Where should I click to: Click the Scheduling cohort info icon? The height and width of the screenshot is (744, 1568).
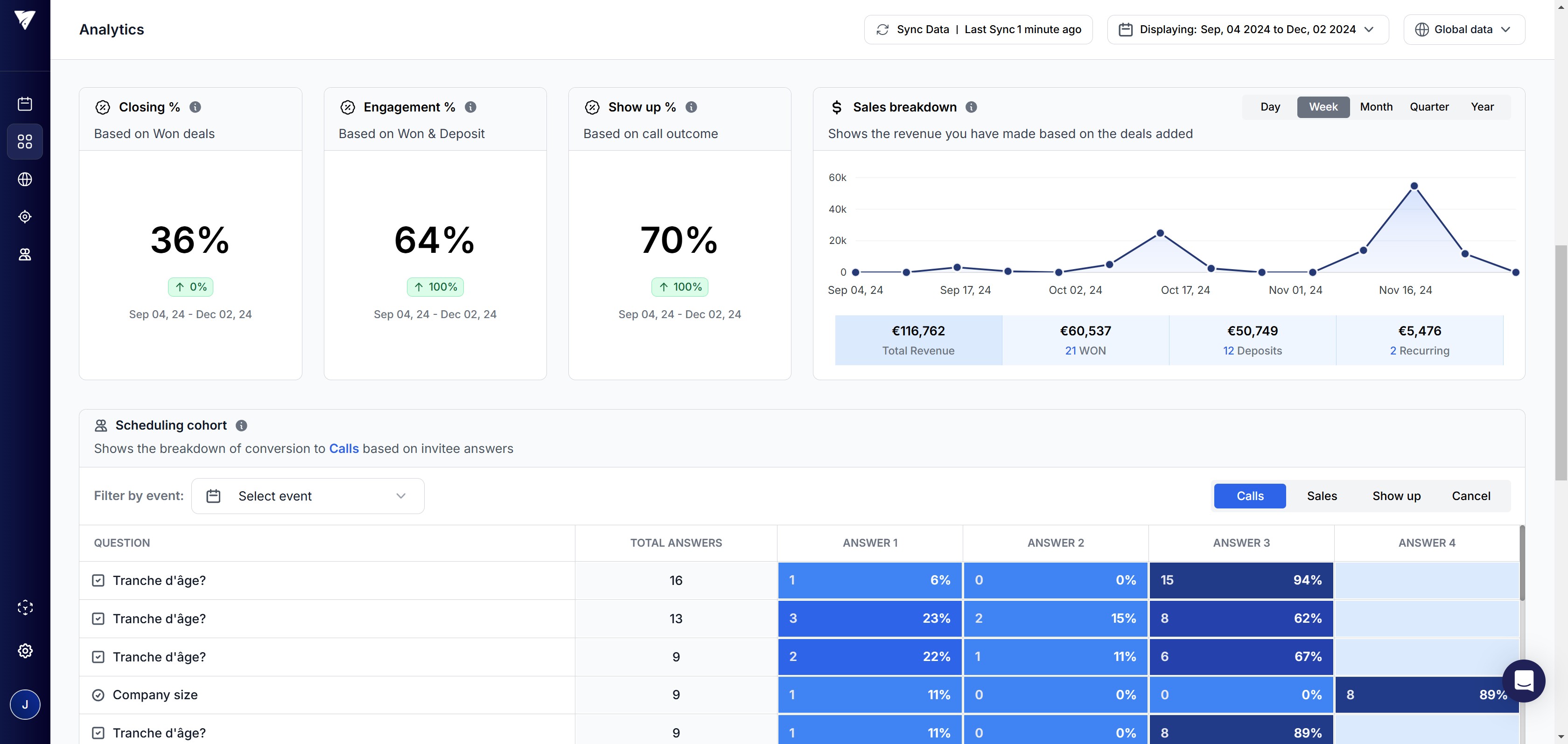(x=241, y=426)
